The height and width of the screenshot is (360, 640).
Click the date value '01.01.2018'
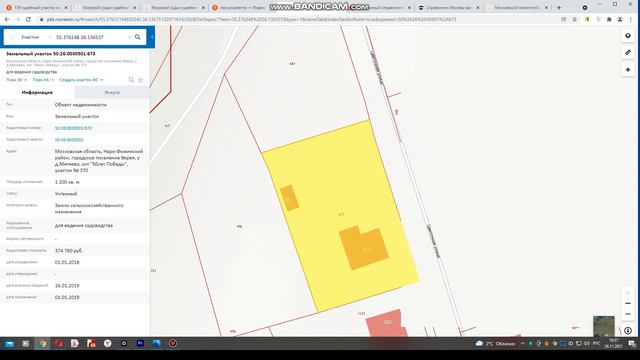(x=67, y=262)
